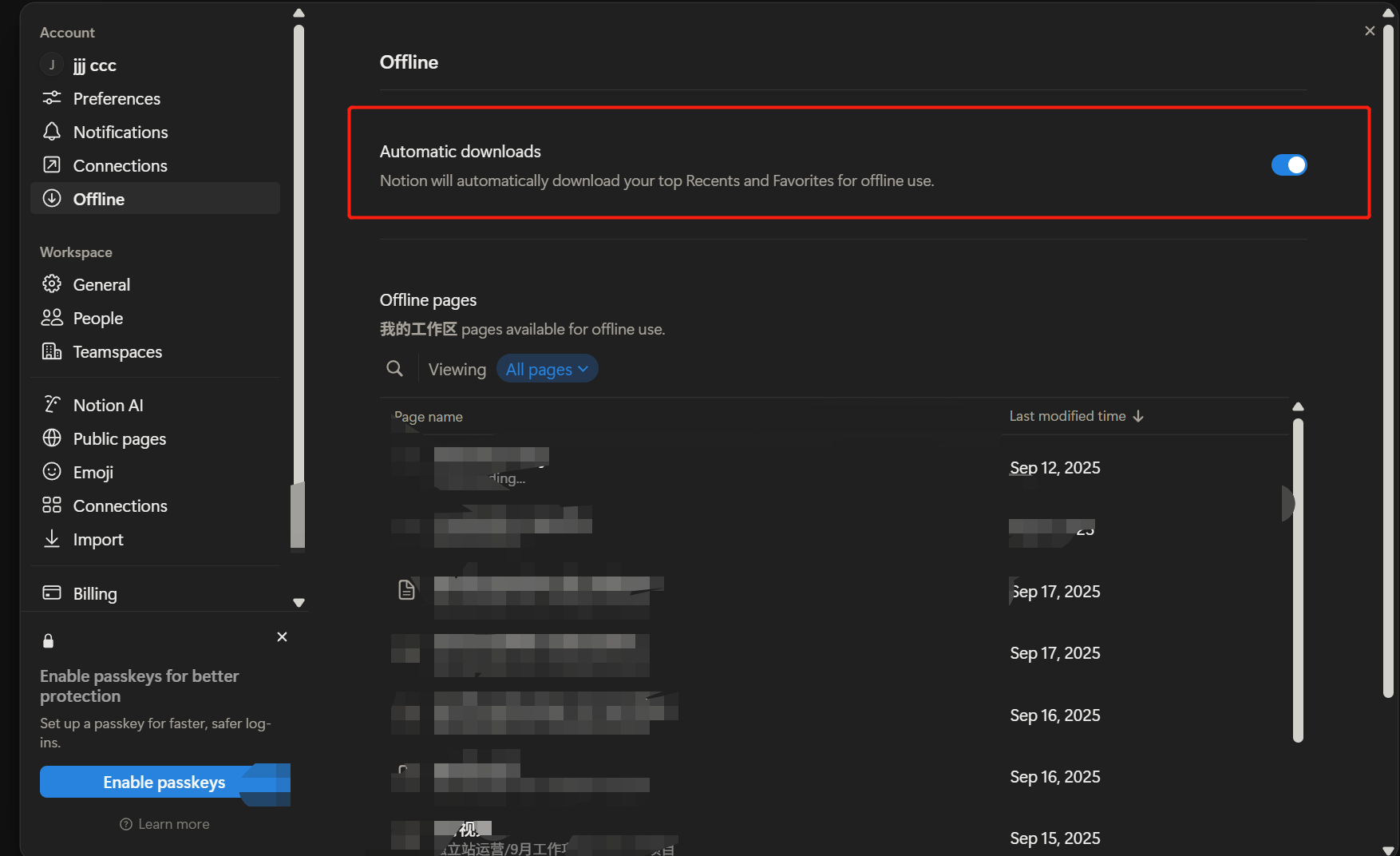Click sidebar scroll up arrow
Viewport: 1400px width, 856px height.
tap(299, 13)
